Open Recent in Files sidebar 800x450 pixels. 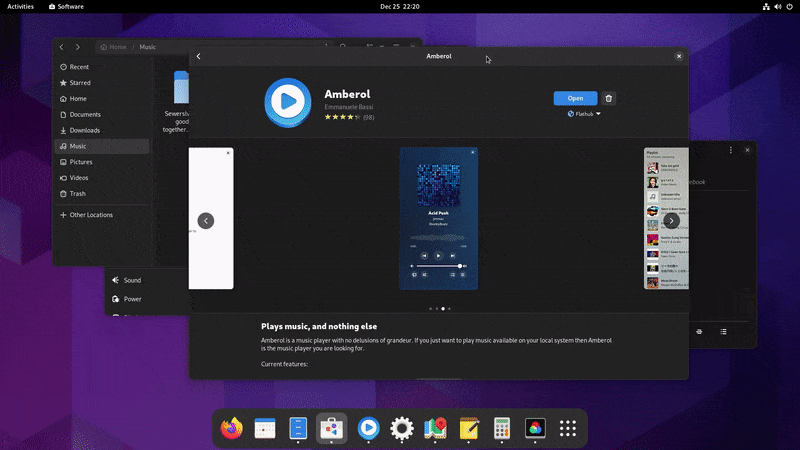point(102,67)
